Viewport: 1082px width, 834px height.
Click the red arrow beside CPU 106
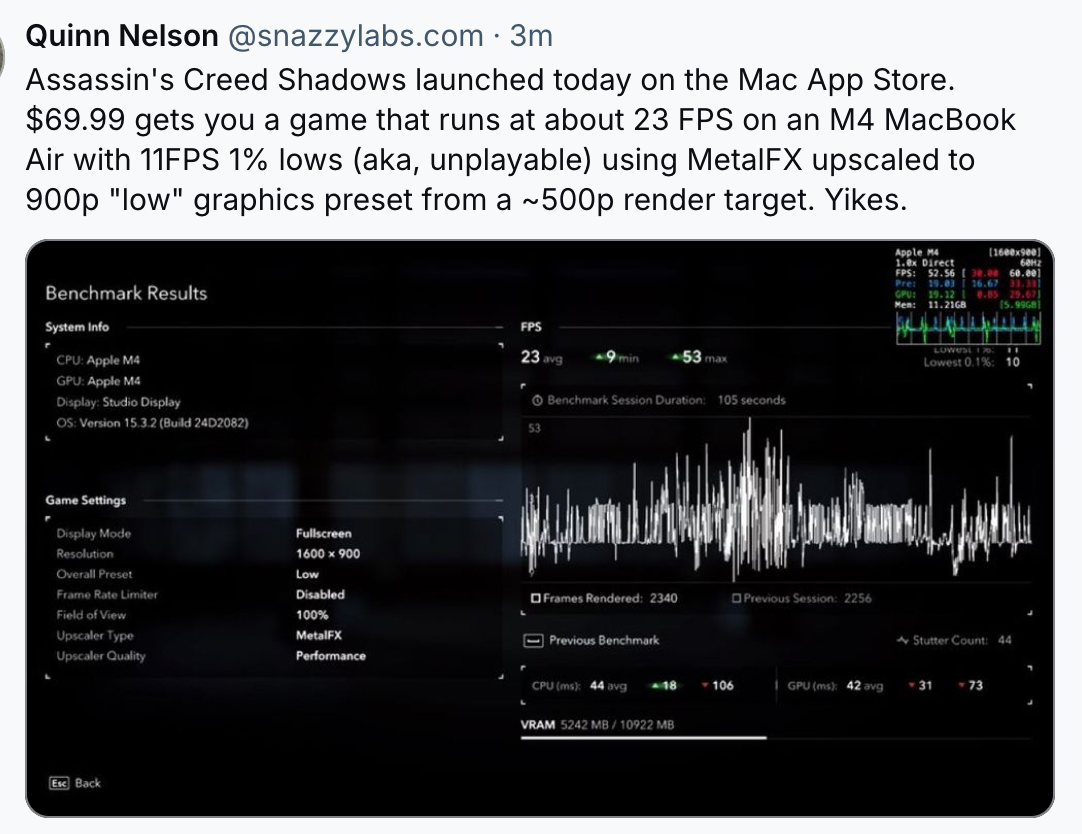click(705, 686)
